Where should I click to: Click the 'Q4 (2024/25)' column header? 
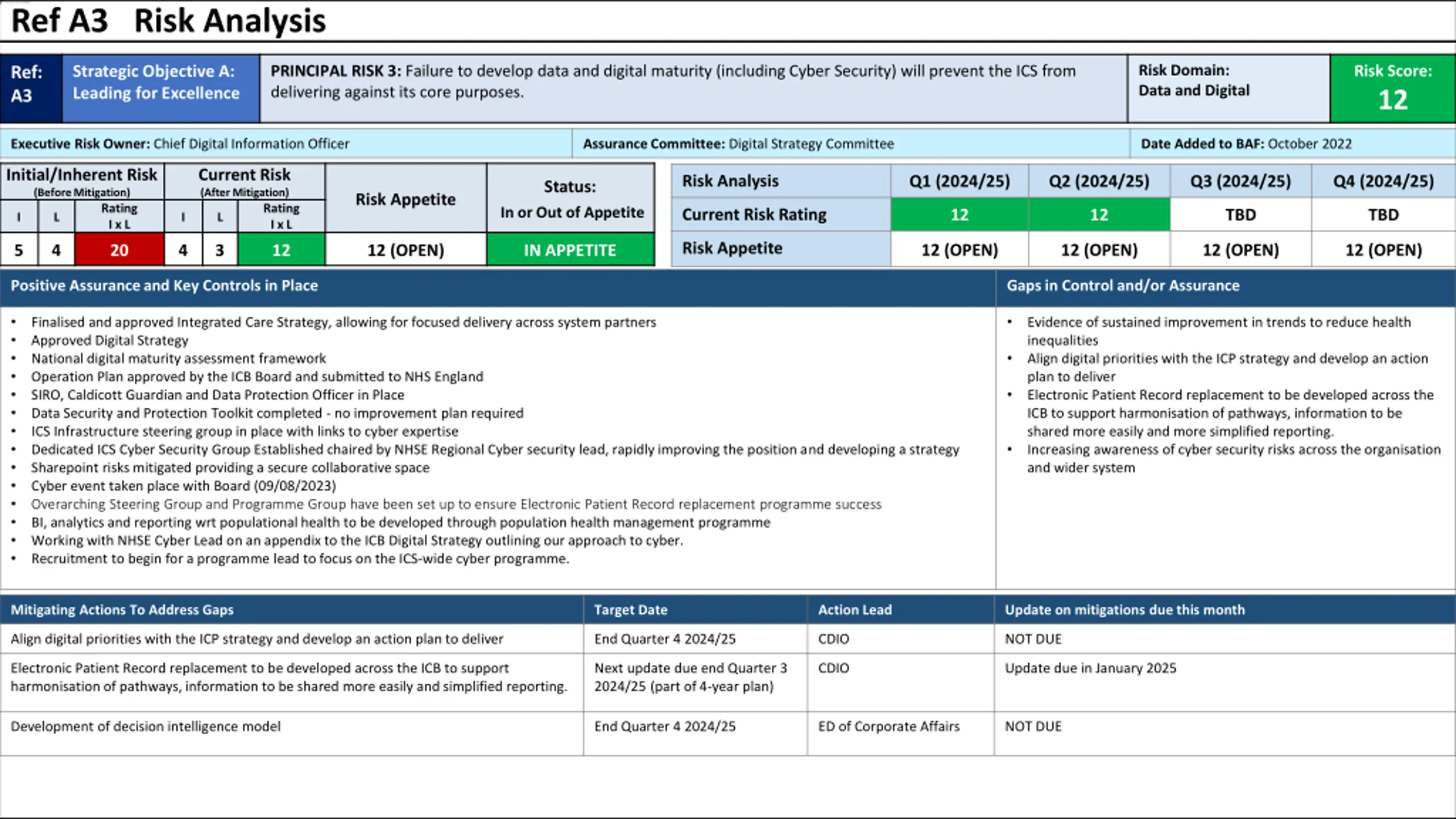pos(1383,181)
